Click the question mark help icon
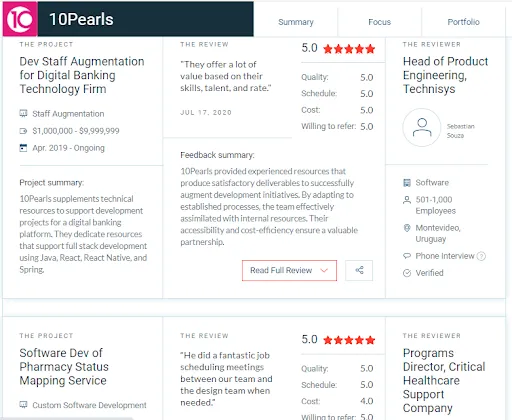This screenshot has width=512, height=420. click(x=481, y=256)
